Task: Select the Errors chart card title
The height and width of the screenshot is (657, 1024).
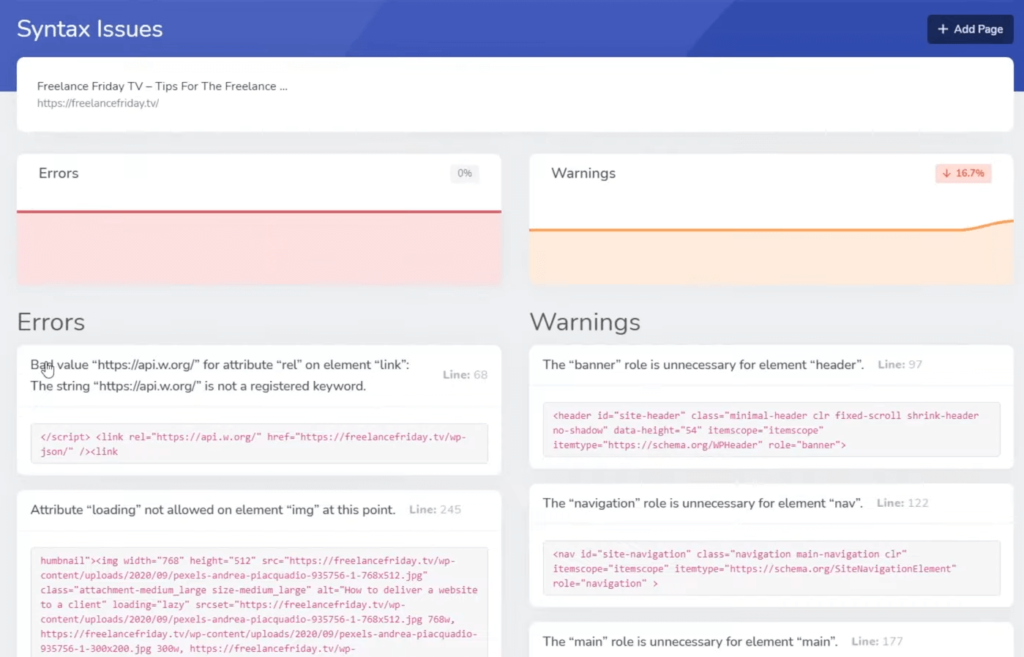Action: pyautogui.click(x=58, y=173)
